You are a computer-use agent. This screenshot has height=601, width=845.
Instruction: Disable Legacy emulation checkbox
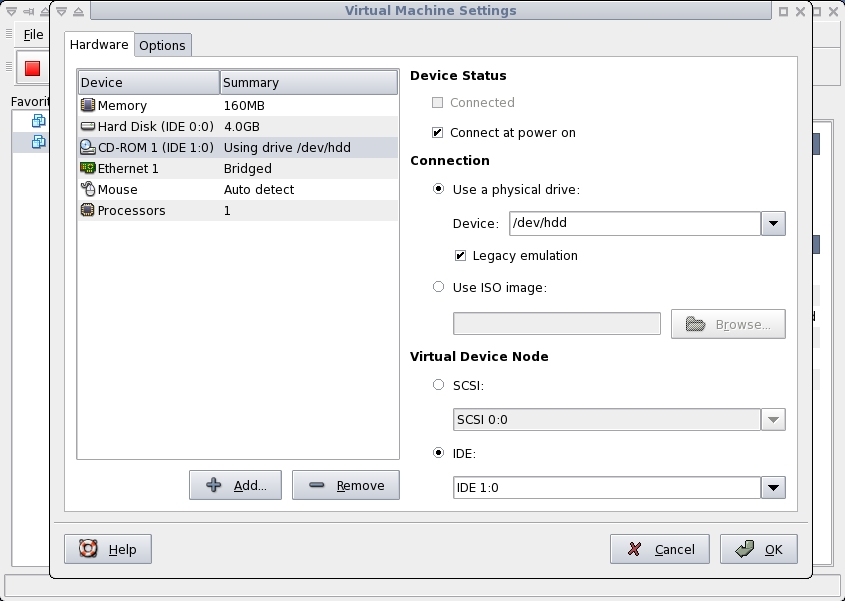(460, 255)
